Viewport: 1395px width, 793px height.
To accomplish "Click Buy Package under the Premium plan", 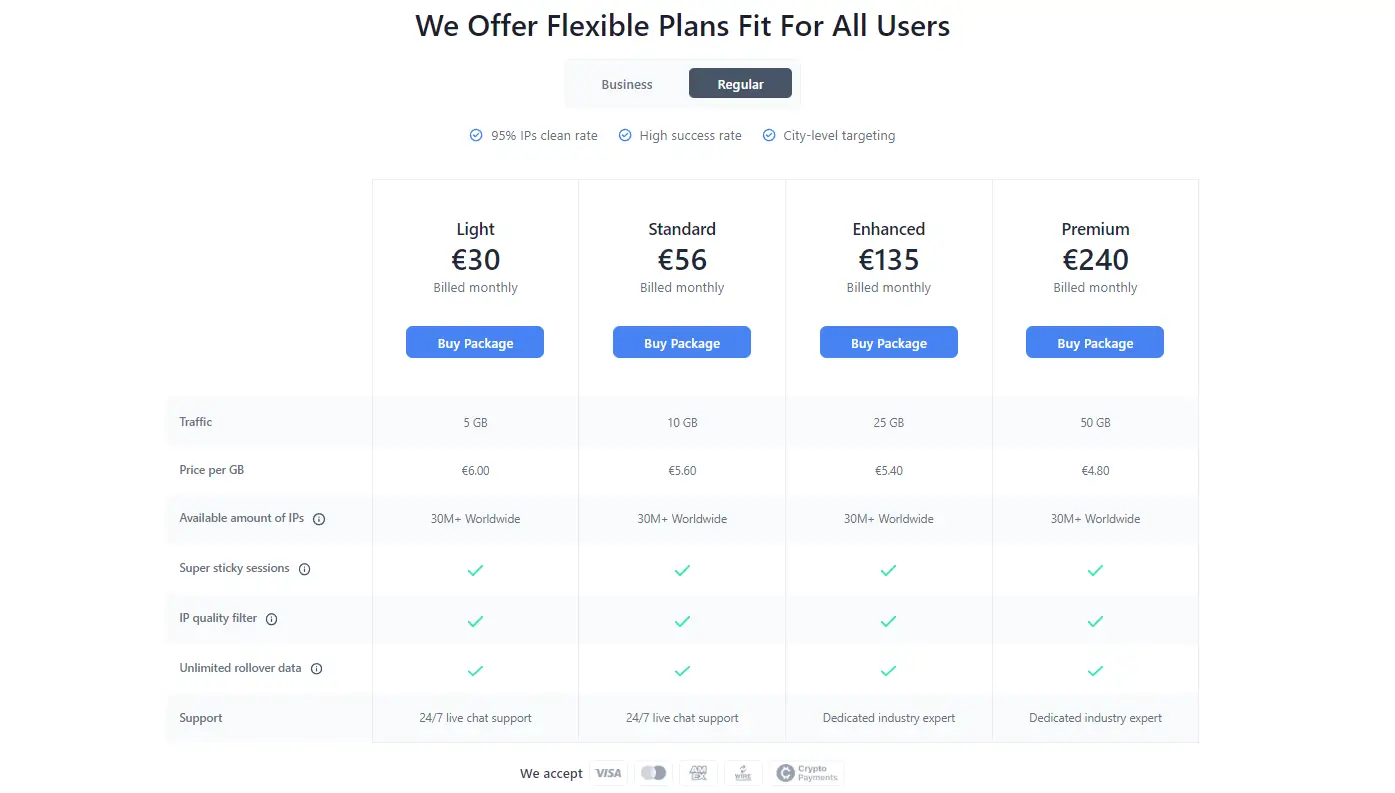I will pyautogui.click(x=1095, y=342).
